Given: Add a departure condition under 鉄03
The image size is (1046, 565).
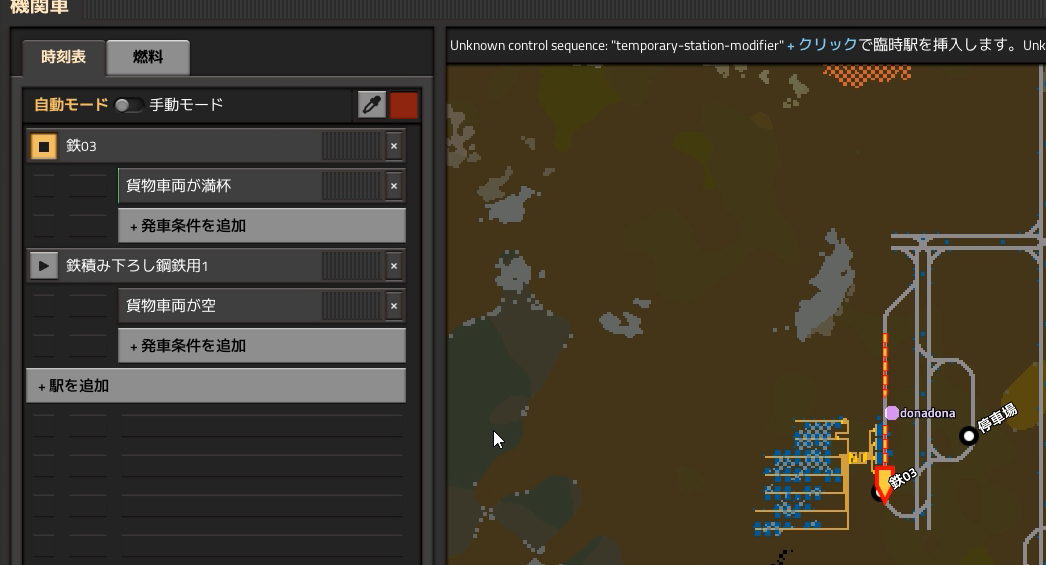Looking at the screenshot, I should click(x=262, y=225).
